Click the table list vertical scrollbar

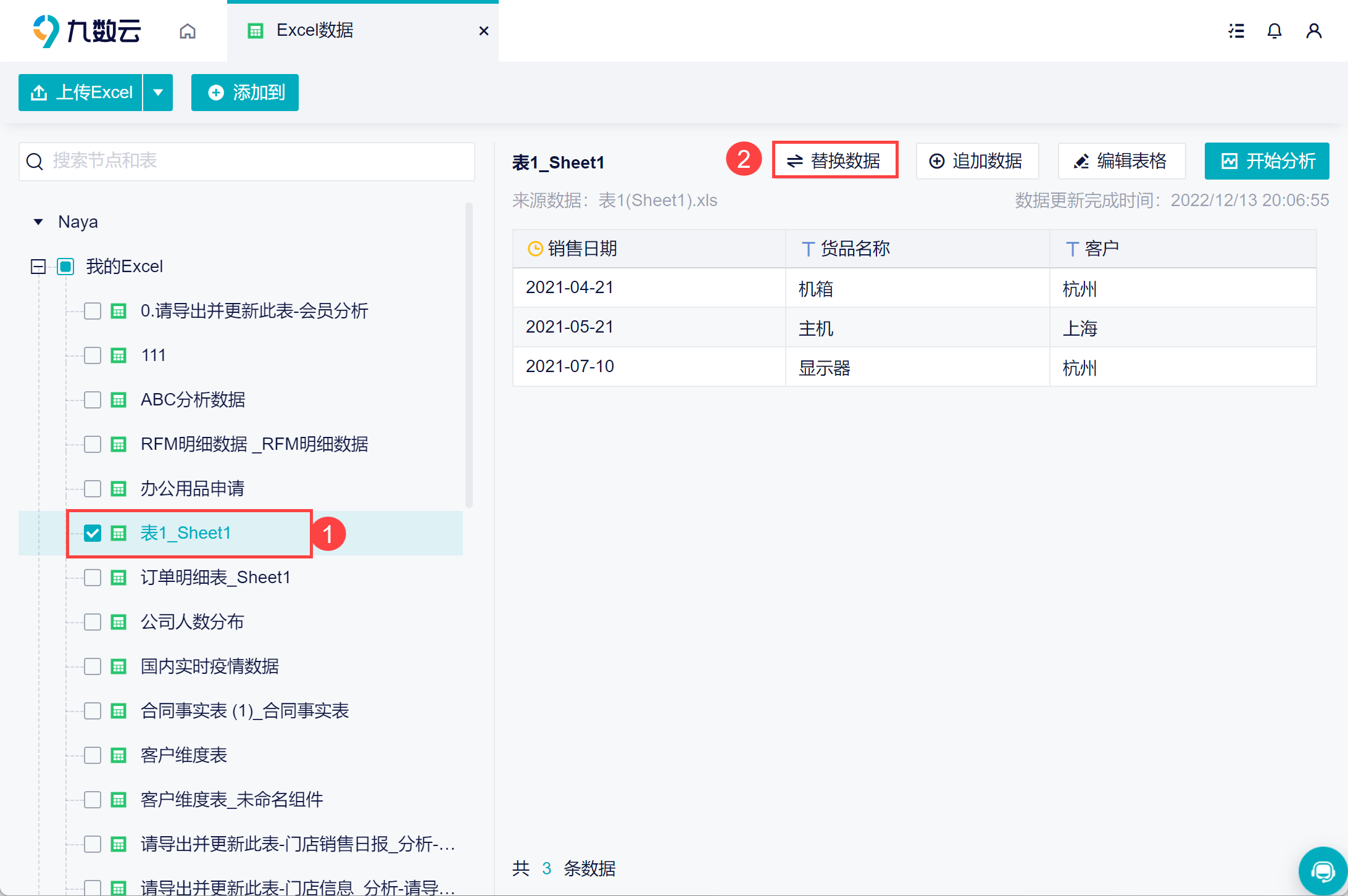click(x=469, y=355)
